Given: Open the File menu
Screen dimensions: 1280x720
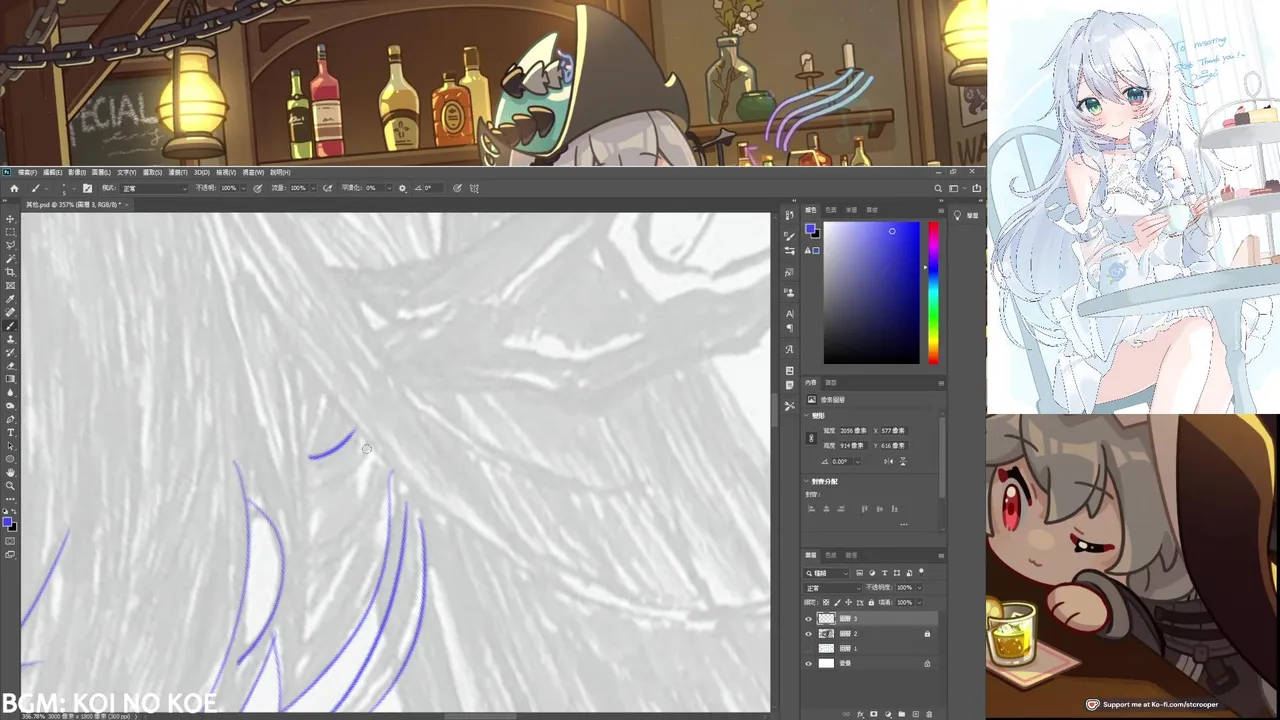Looking at the screenshot, I should 27,172.
